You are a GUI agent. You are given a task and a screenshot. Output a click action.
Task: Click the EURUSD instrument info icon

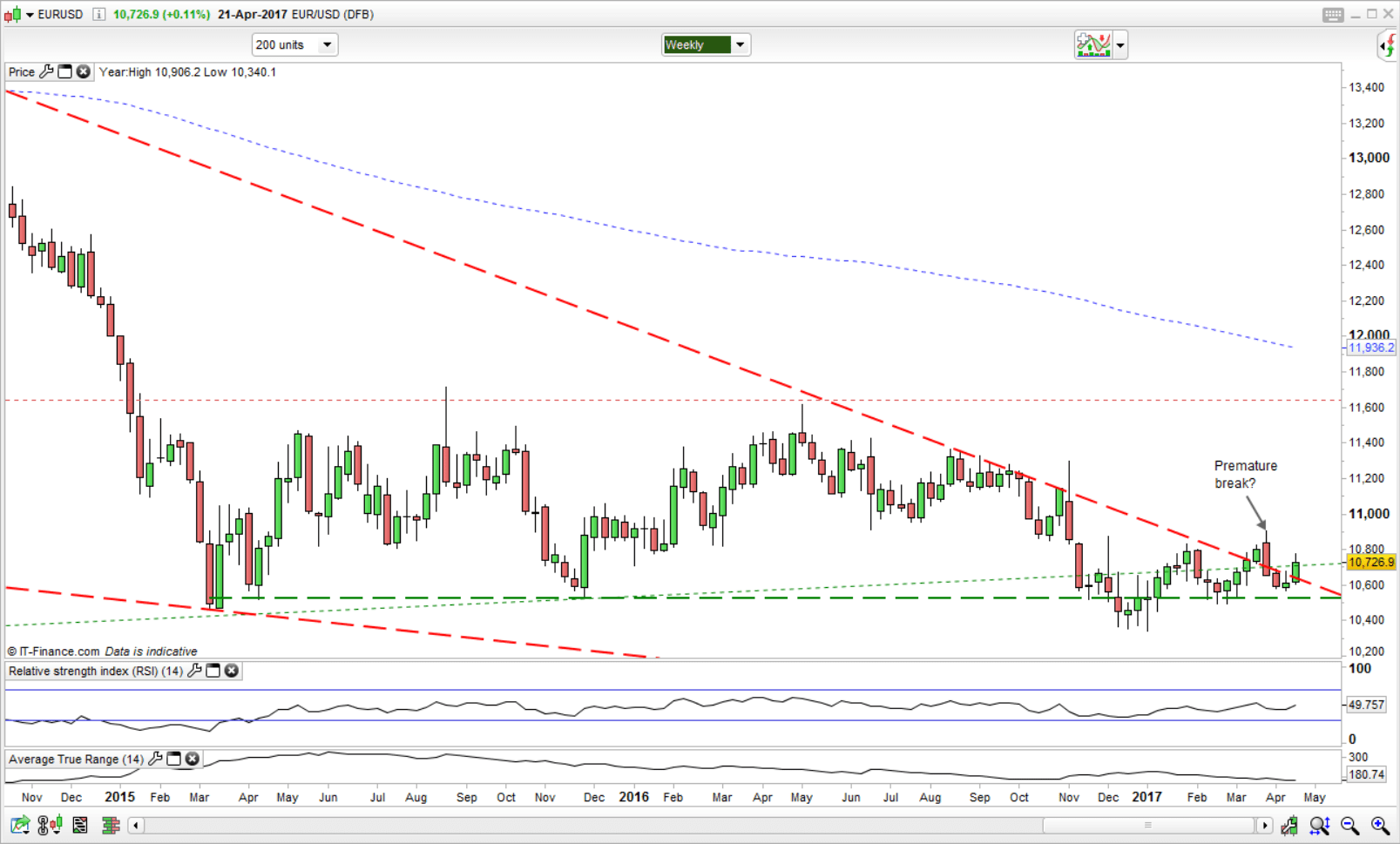99,14
